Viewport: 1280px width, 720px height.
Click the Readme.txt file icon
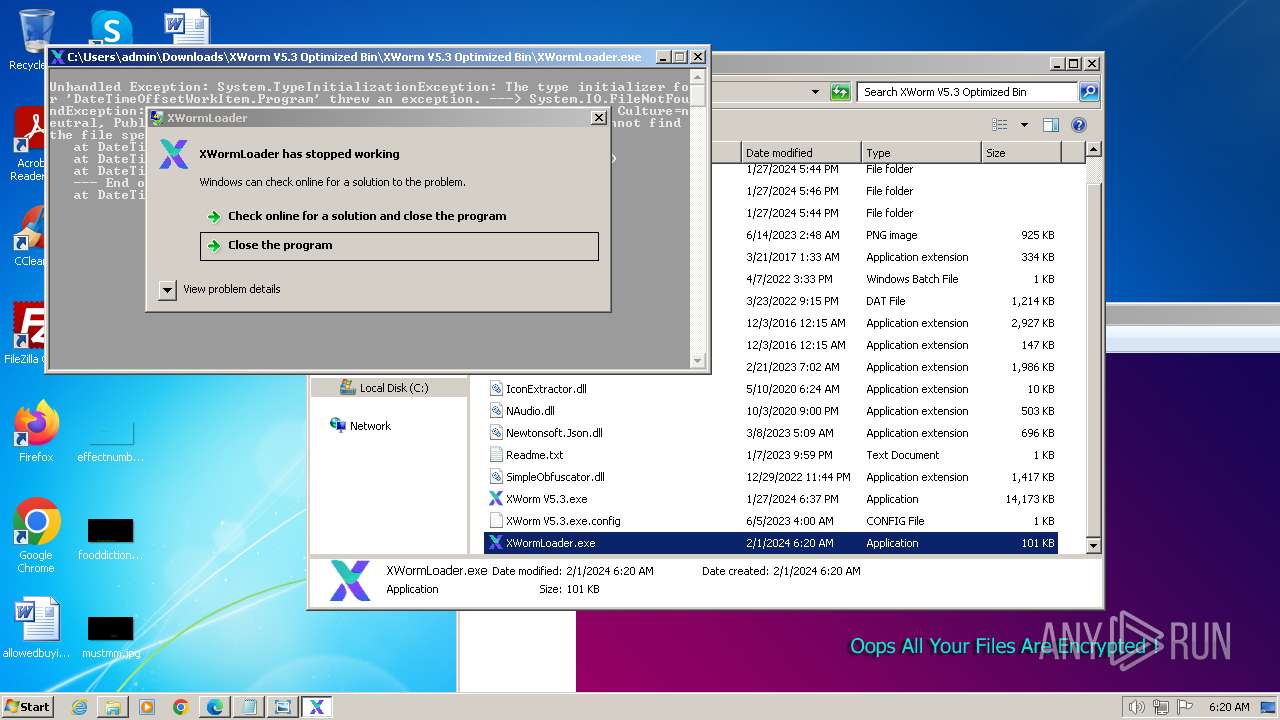click(x=496, y=455)
